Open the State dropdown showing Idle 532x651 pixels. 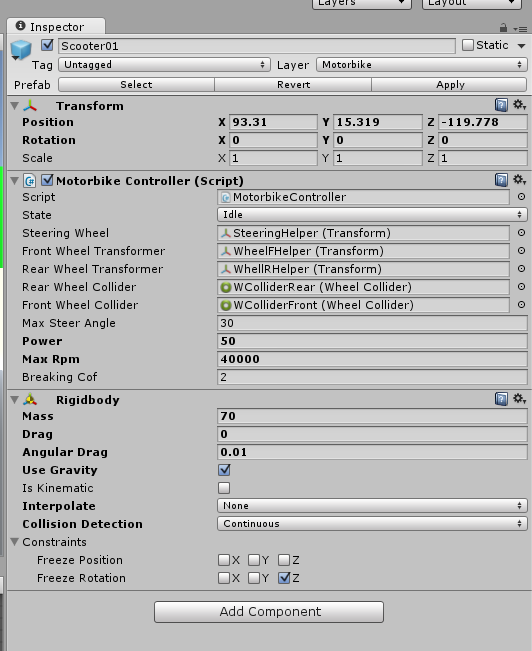(x=372, y=215)
